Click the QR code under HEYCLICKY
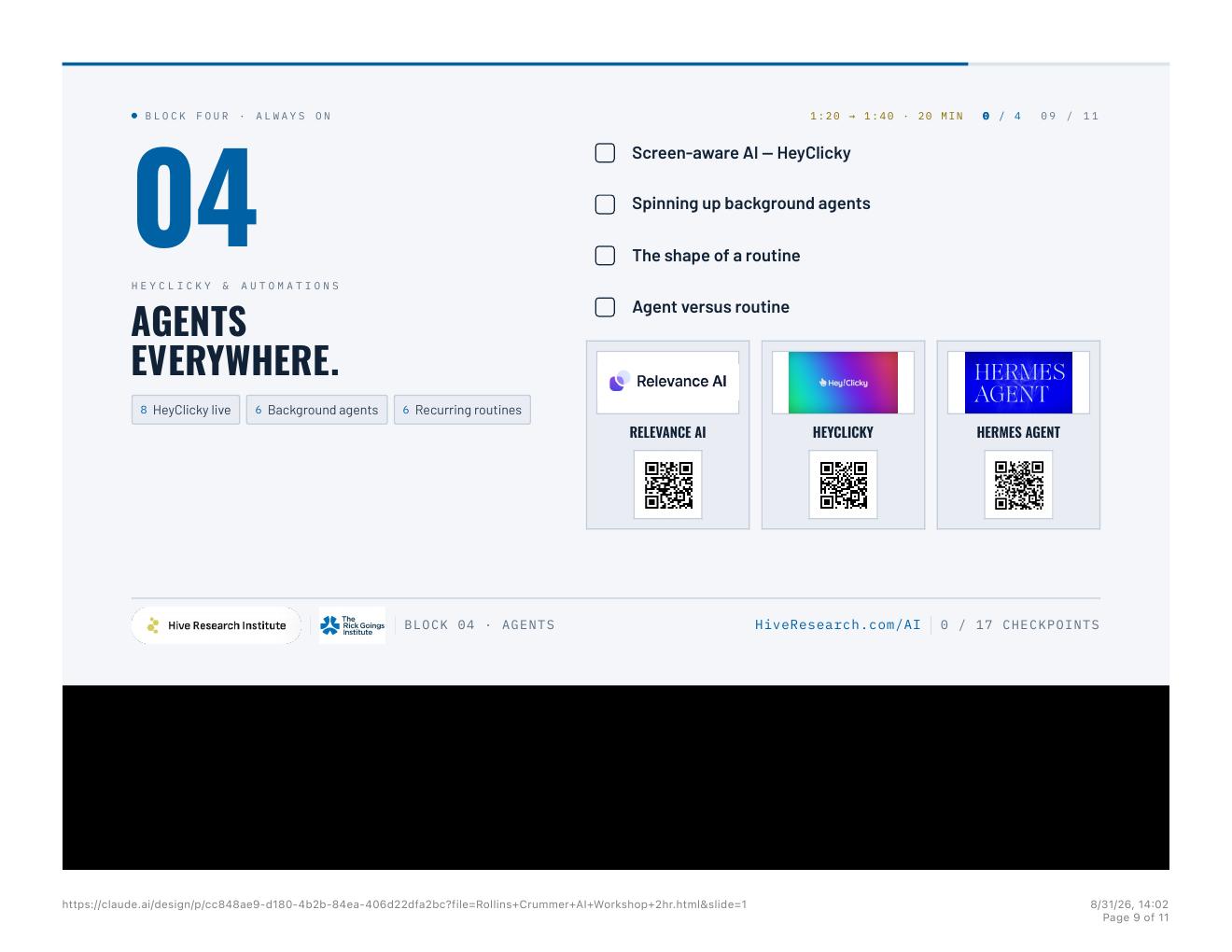 (843, 484)
